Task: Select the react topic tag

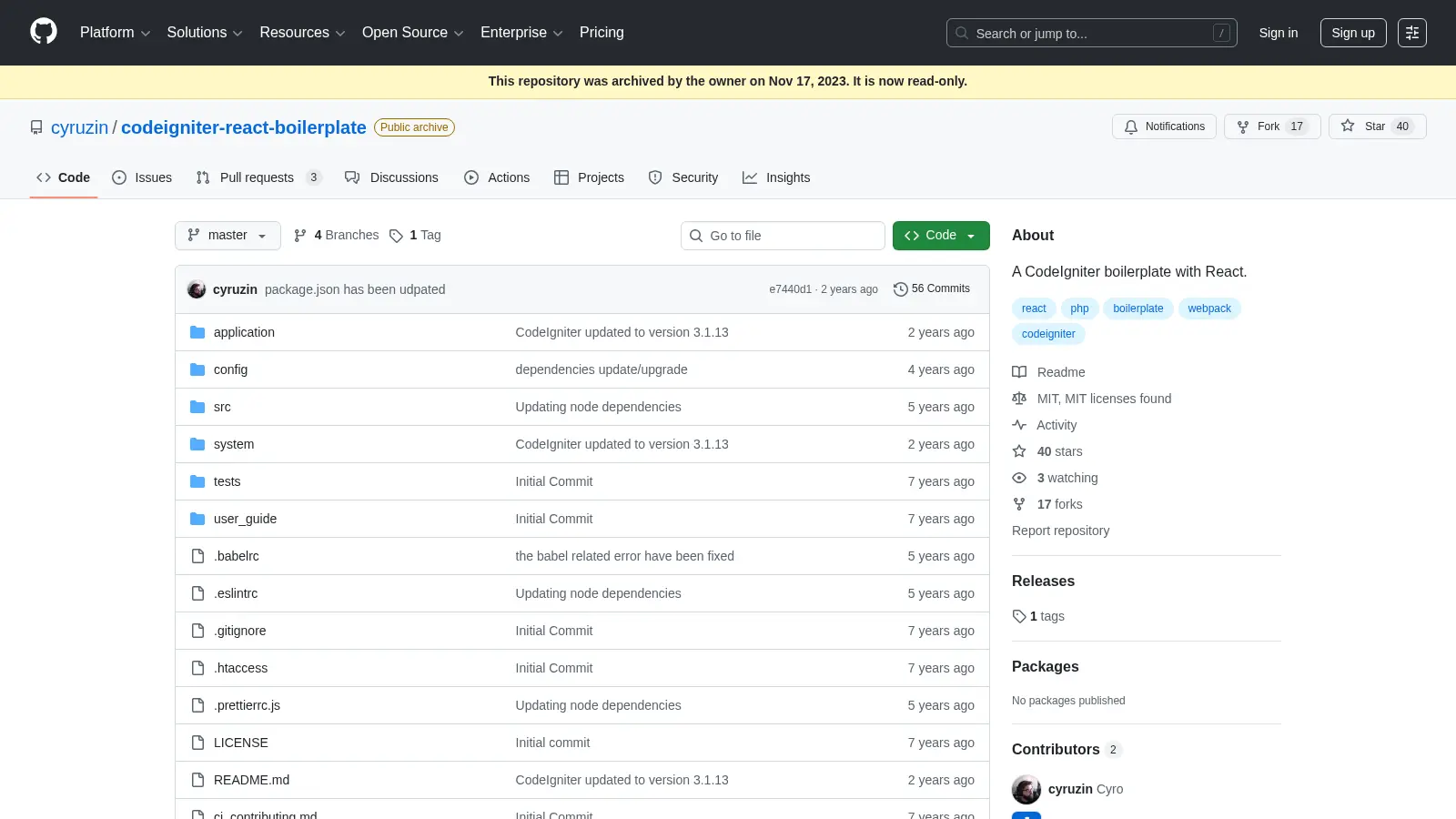Action: click(x=1034, y=308)
